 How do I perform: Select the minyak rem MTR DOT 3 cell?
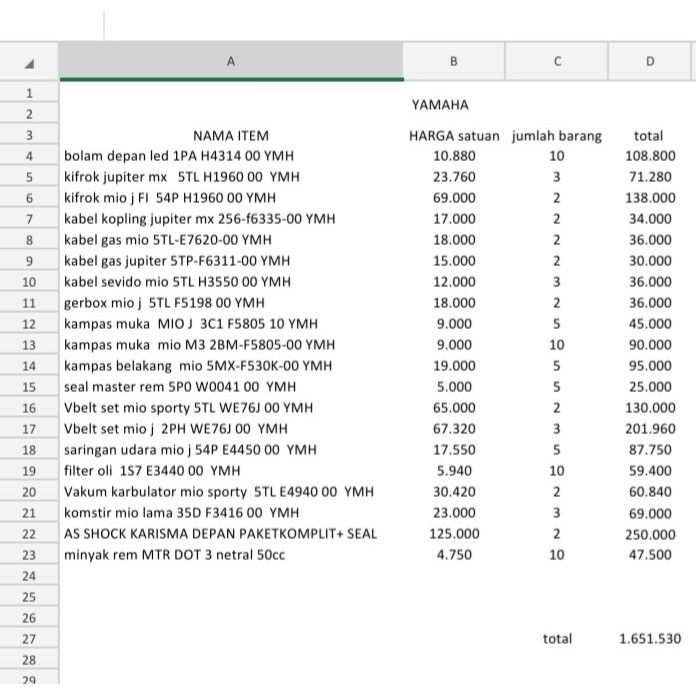click(x=175, y=555)
